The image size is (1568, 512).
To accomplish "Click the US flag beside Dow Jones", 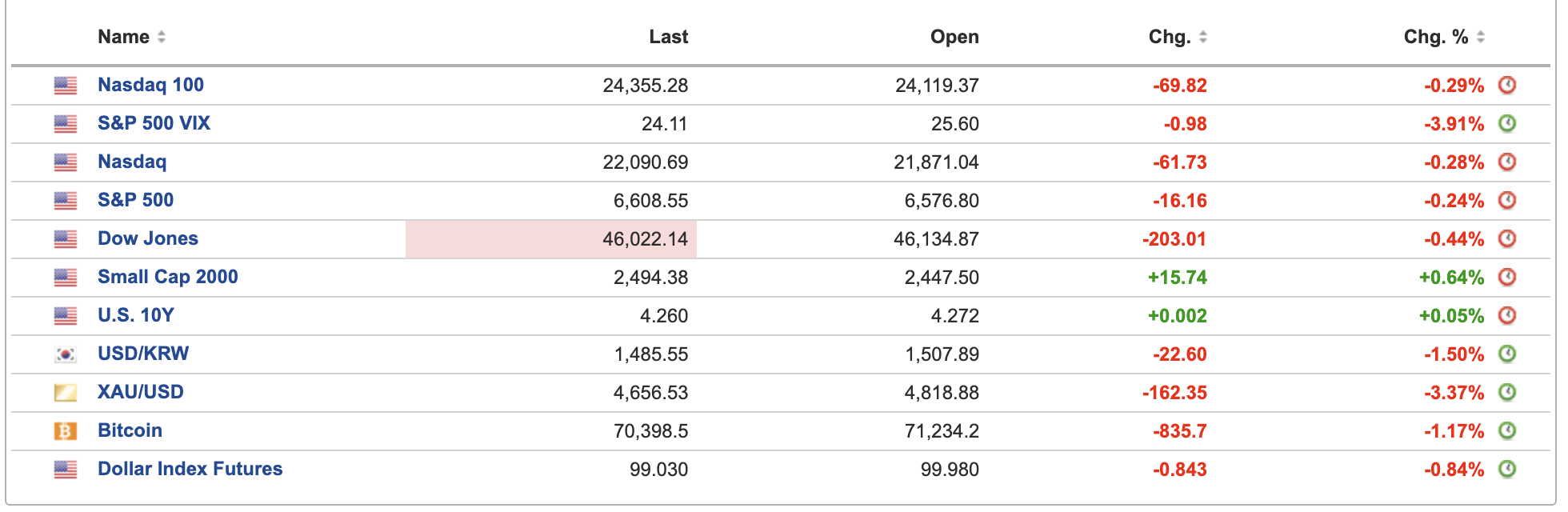I will [x=65, y=239].
